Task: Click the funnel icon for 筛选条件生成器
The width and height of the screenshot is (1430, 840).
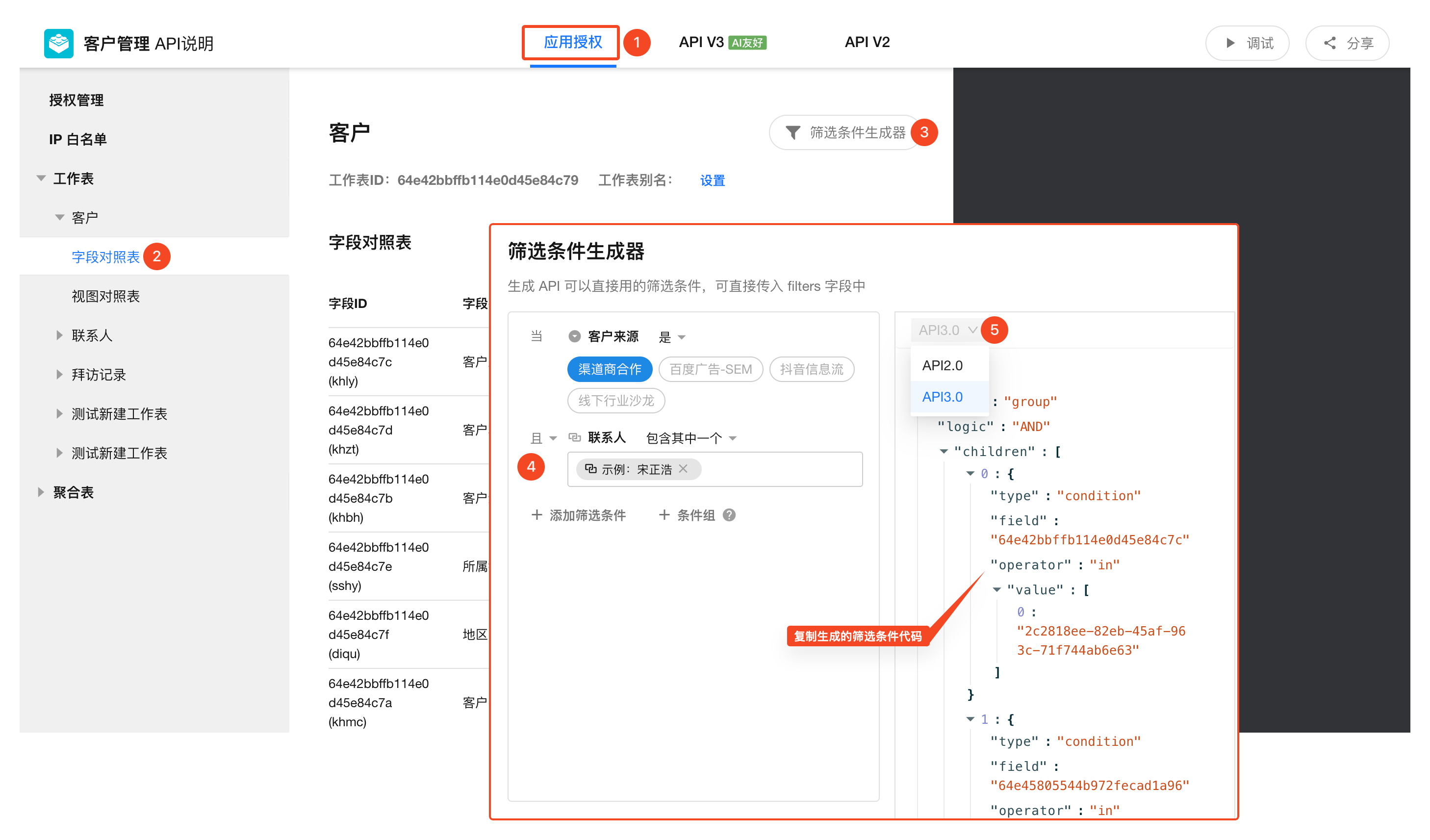Action: click(x=793, y=132)
